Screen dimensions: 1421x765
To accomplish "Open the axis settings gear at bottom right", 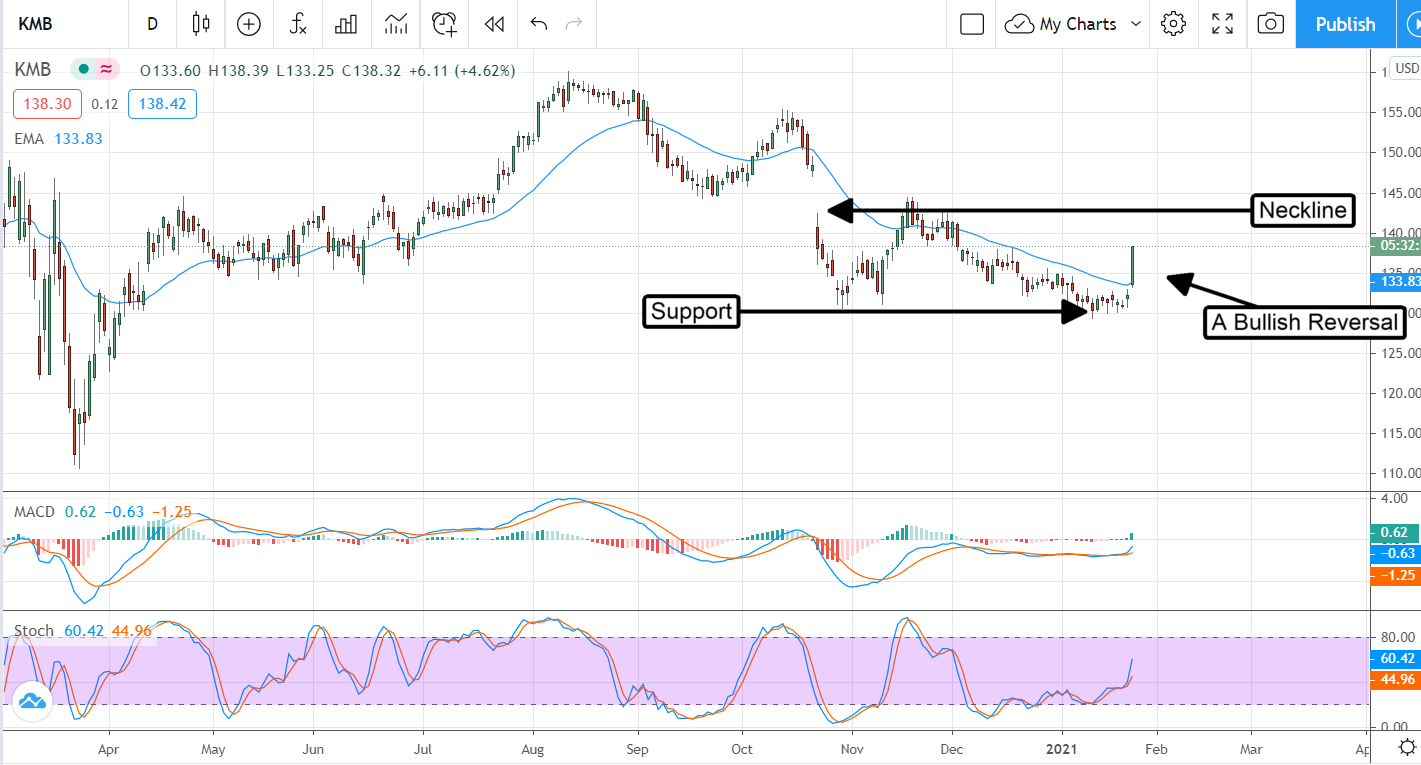I will pyautogui.click(x=1406, y=746).
